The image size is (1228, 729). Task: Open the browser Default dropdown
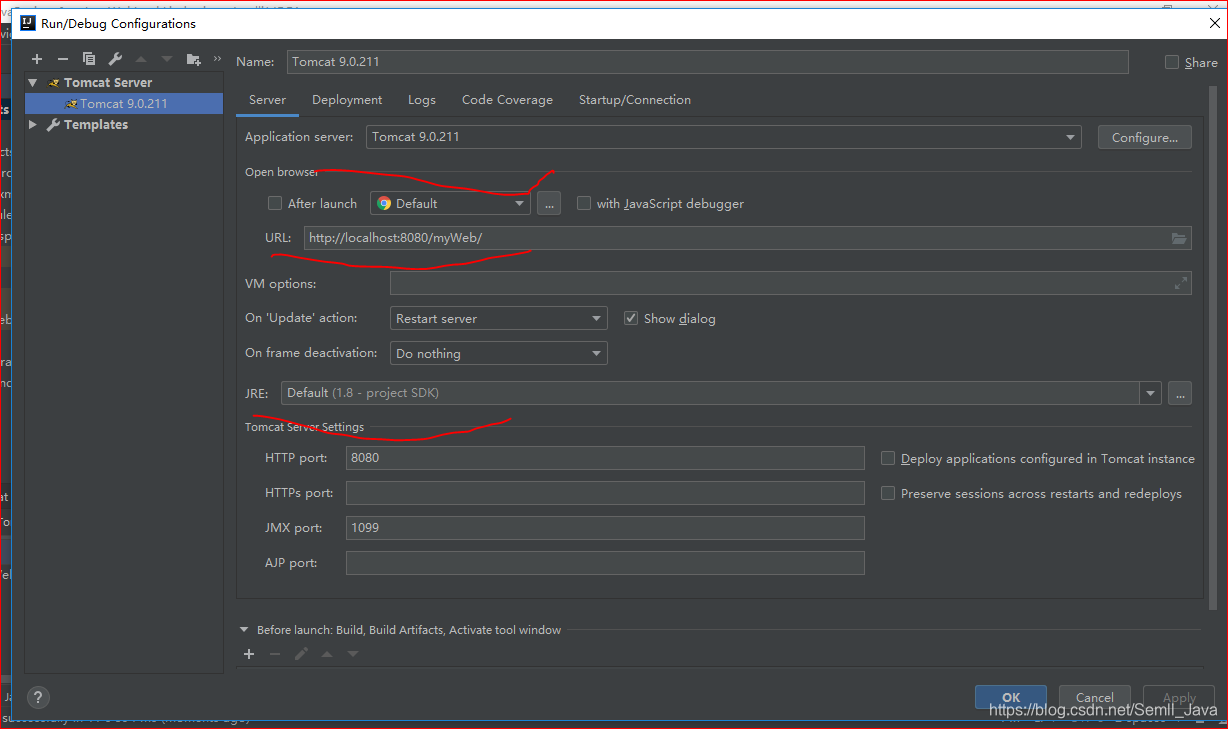coord(450,203)
